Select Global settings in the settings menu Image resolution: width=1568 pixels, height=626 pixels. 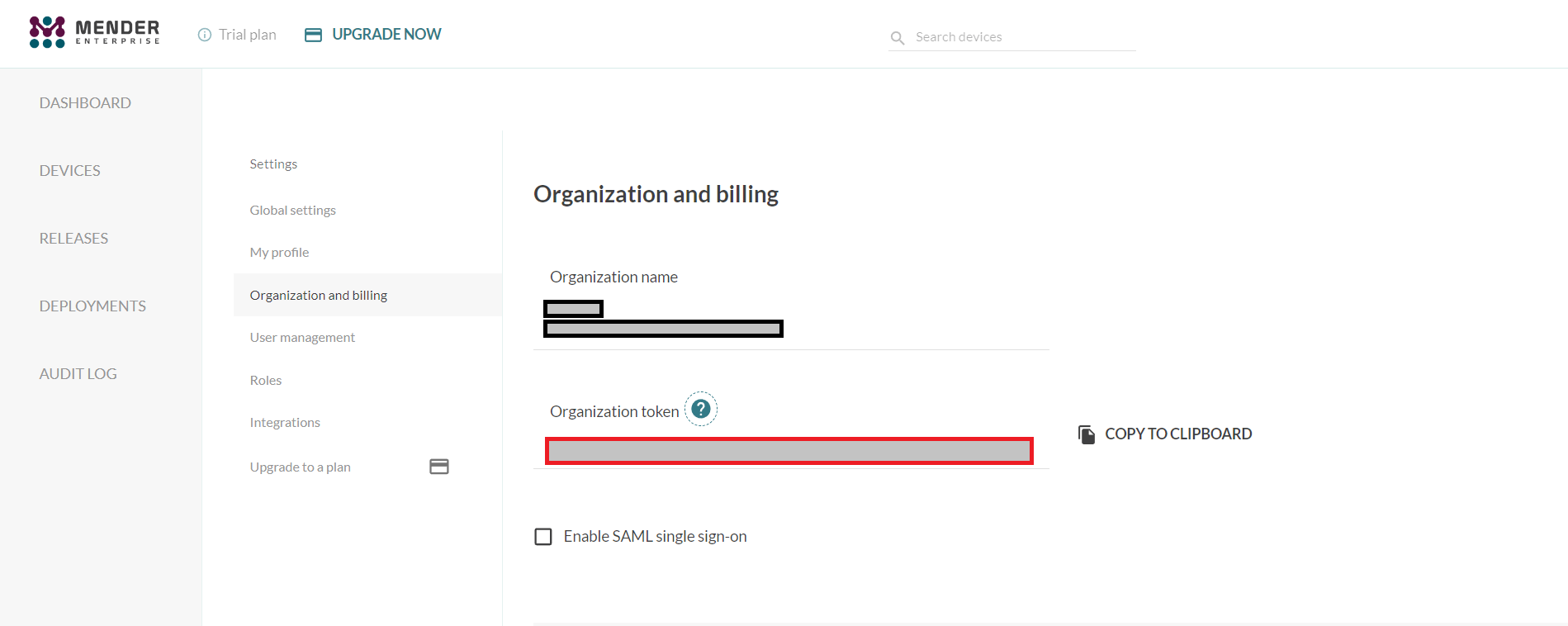293,211
